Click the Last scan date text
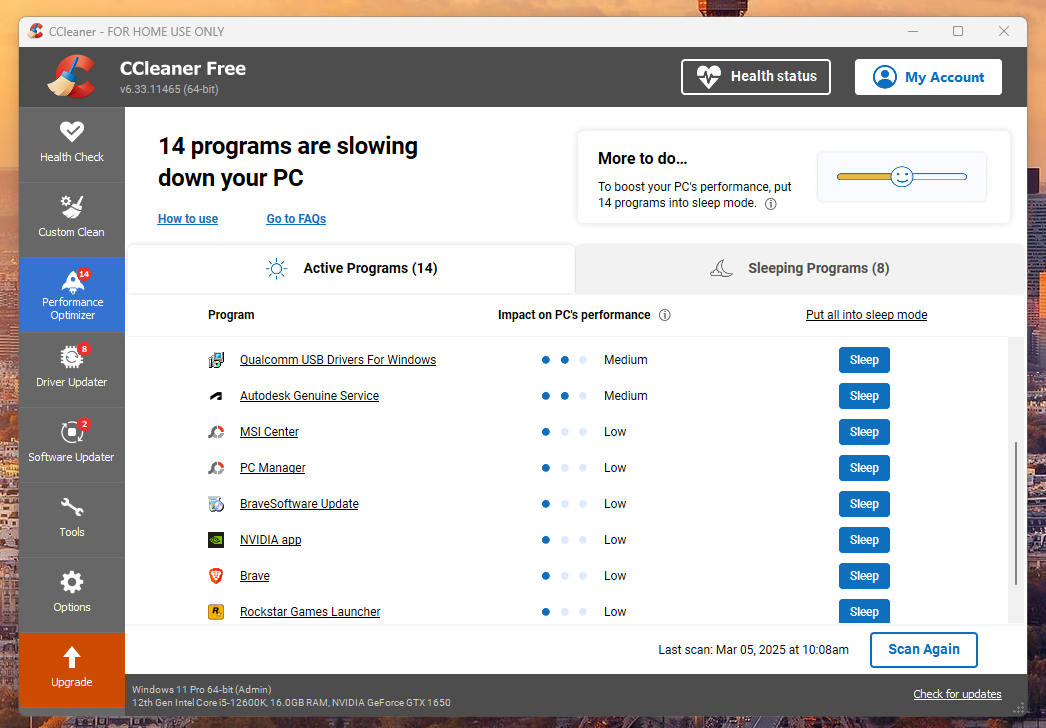Image resolution: width=1046 pixels, height=728 pixels. tap(753, 650)
